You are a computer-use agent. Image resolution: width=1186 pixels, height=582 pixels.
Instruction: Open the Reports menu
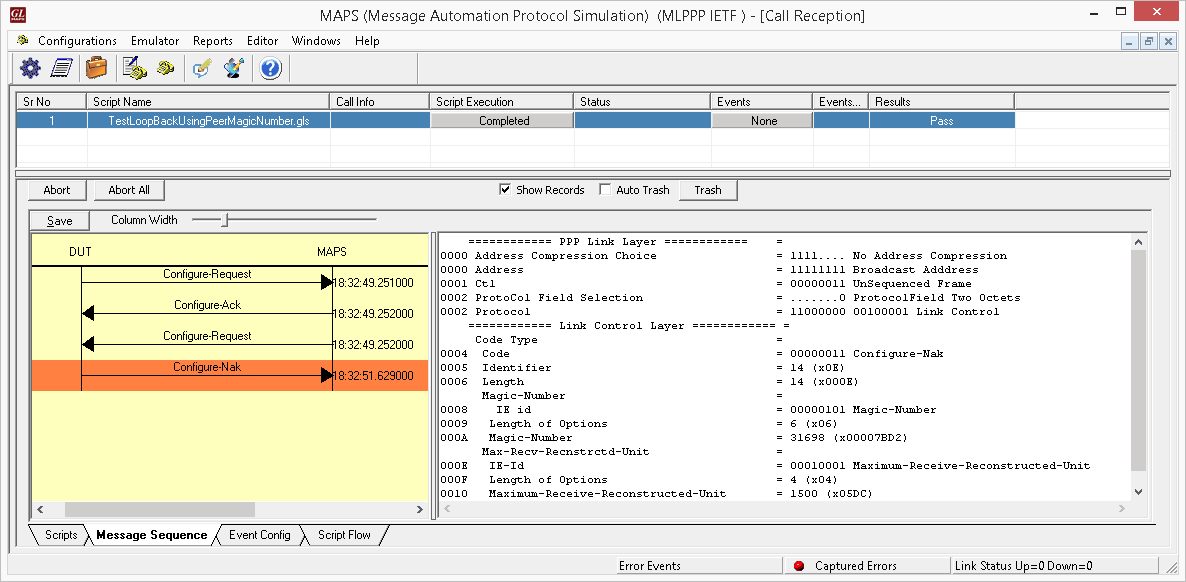tap(213, 41)
